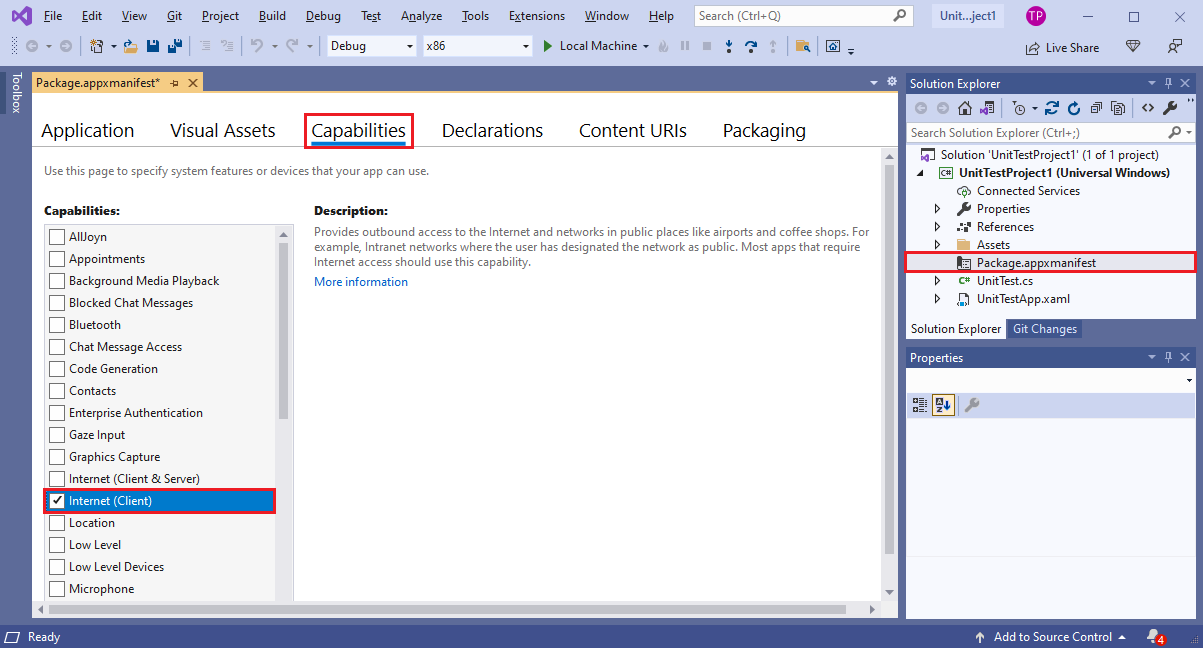Expand the UnitTest.cs node
This screenshot has height=648, width=1203.
point(937,281)
